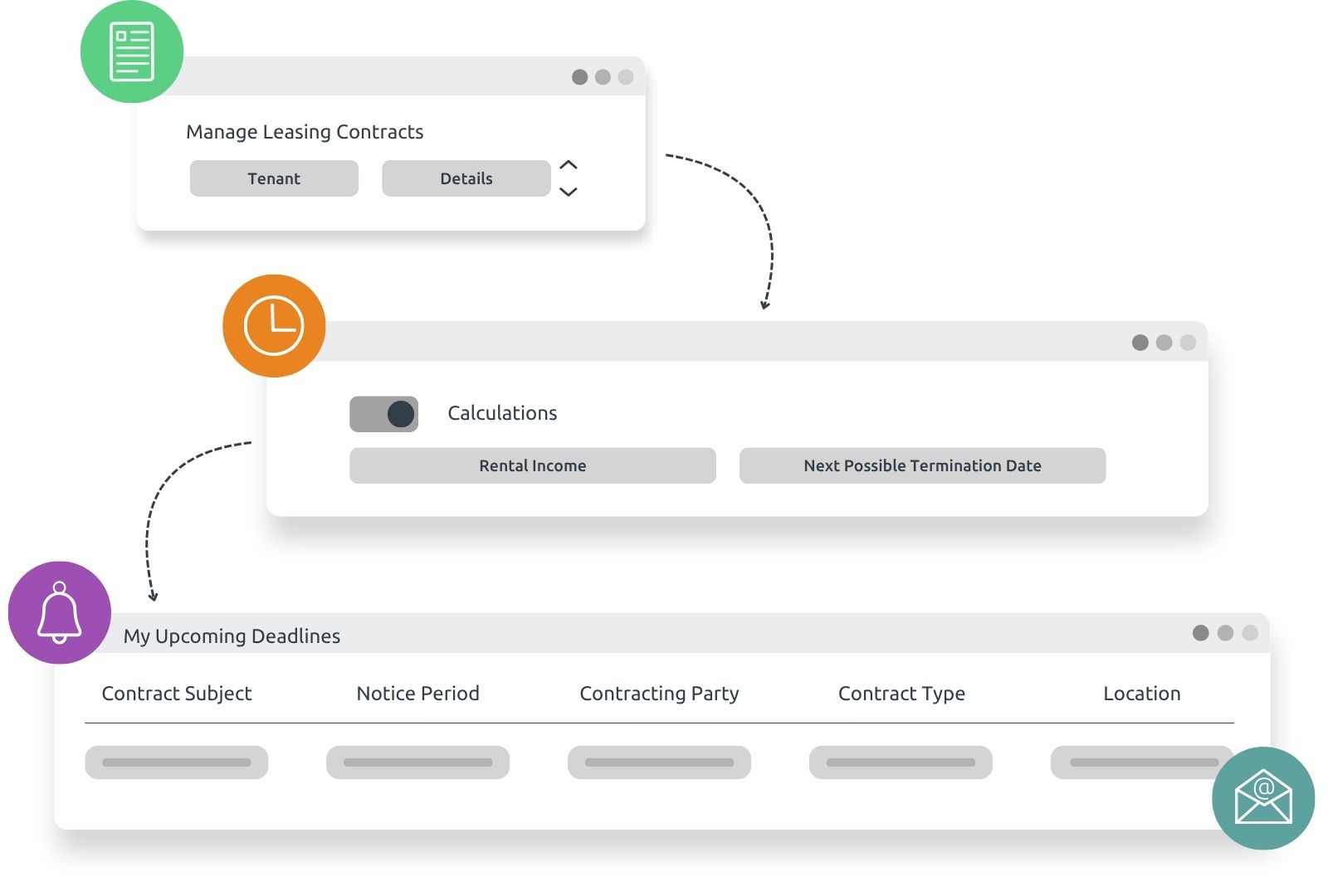Toggle the Calculations switch
This screenshot has height=896, width=1328.
tap(383, 414)
